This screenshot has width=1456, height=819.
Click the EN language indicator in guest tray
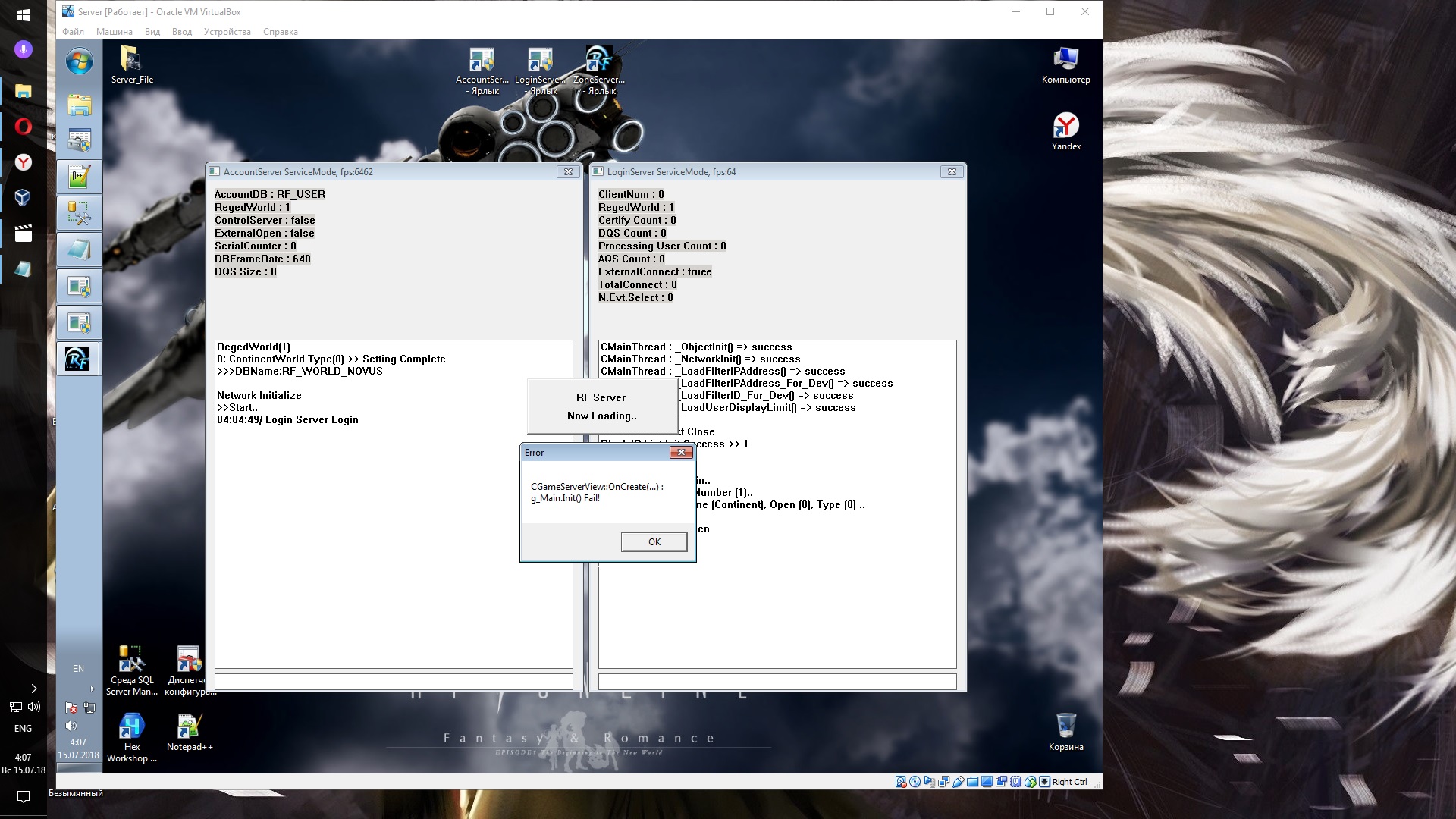click(x=78, y=669)
